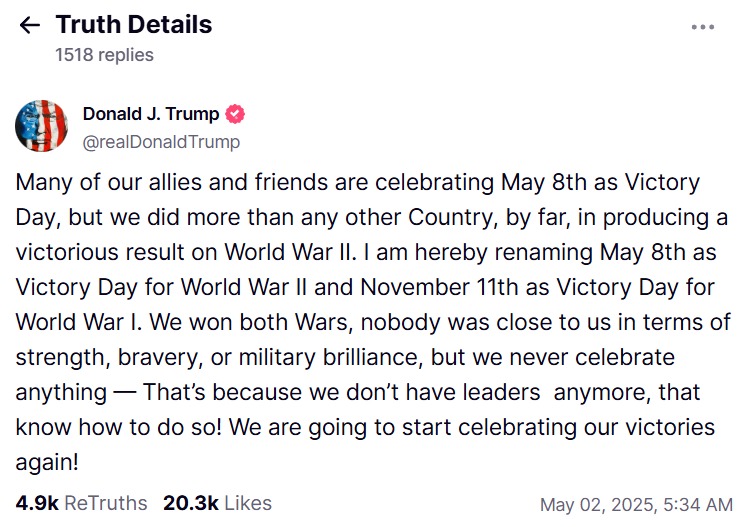748x527 pixels.
Task: View the 20.3k likes number
Action: tap(191, 503)
